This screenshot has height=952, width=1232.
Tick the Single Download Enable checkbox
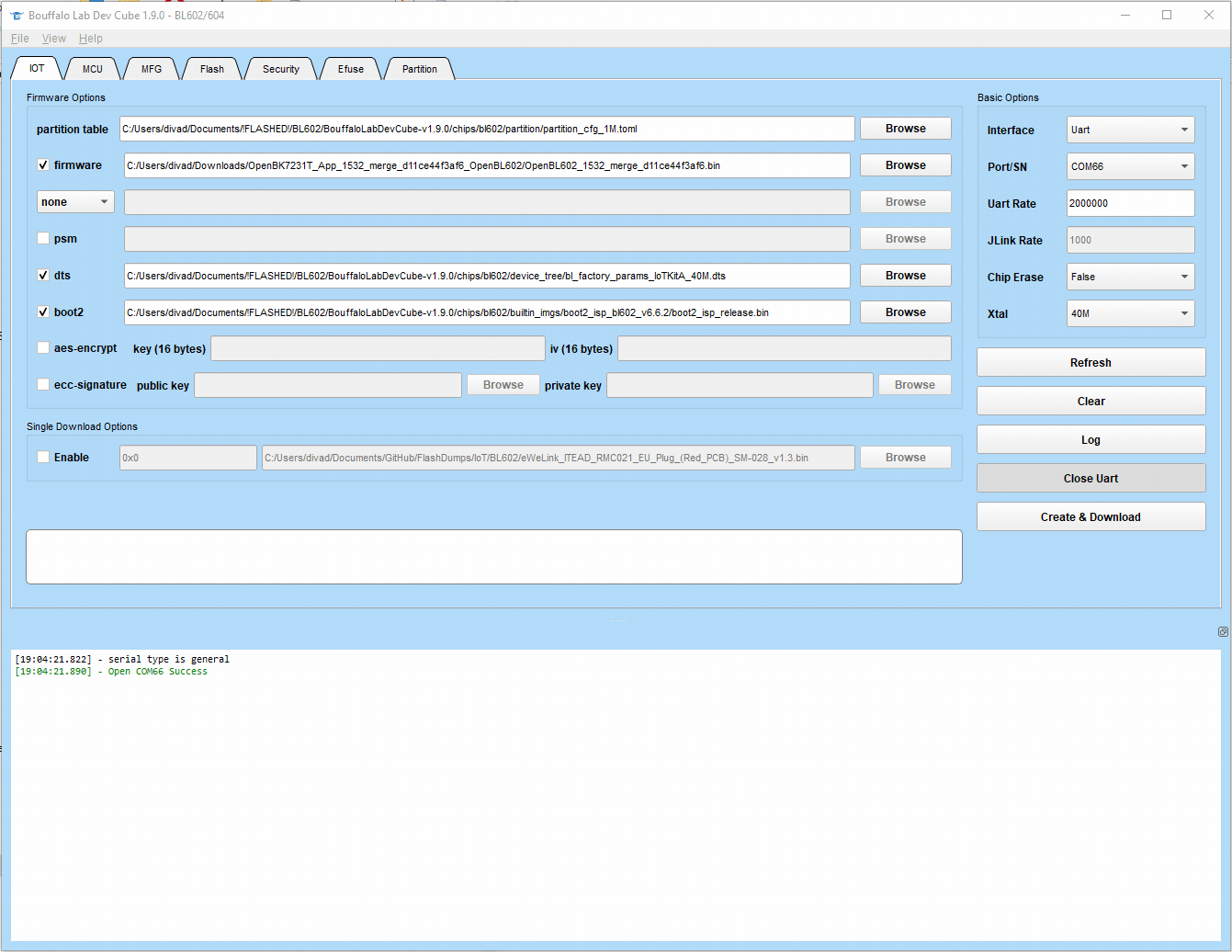point(43,458)
